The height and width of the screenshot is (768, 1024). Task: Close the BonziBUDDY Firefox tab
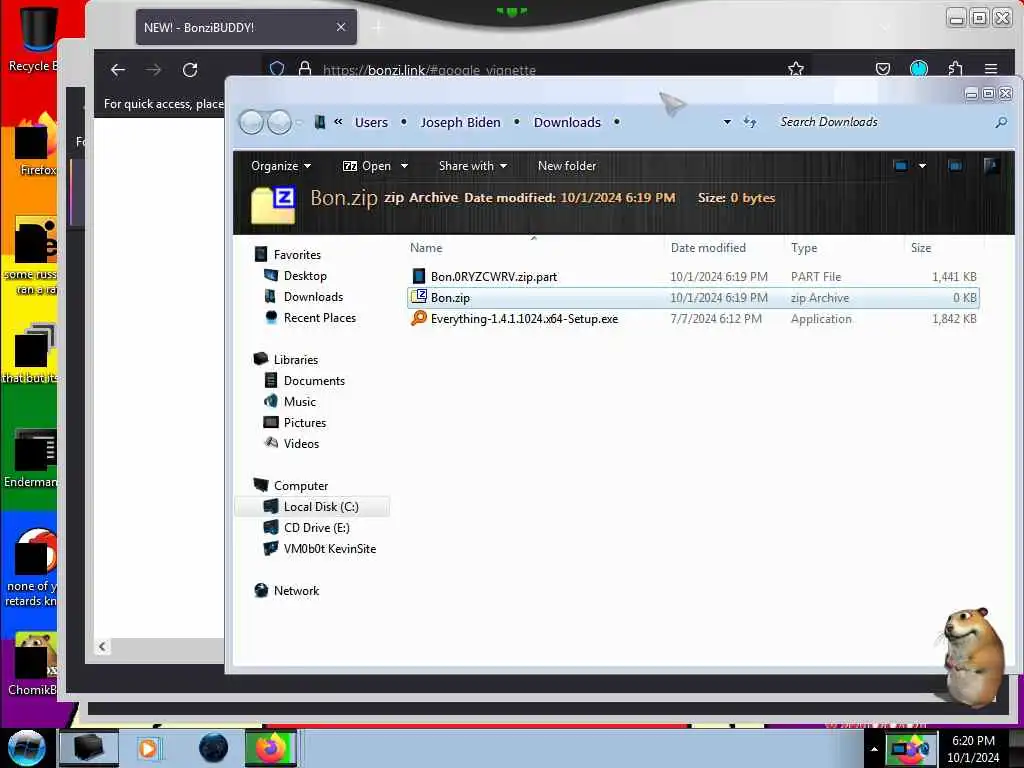(x=341, y=27)
